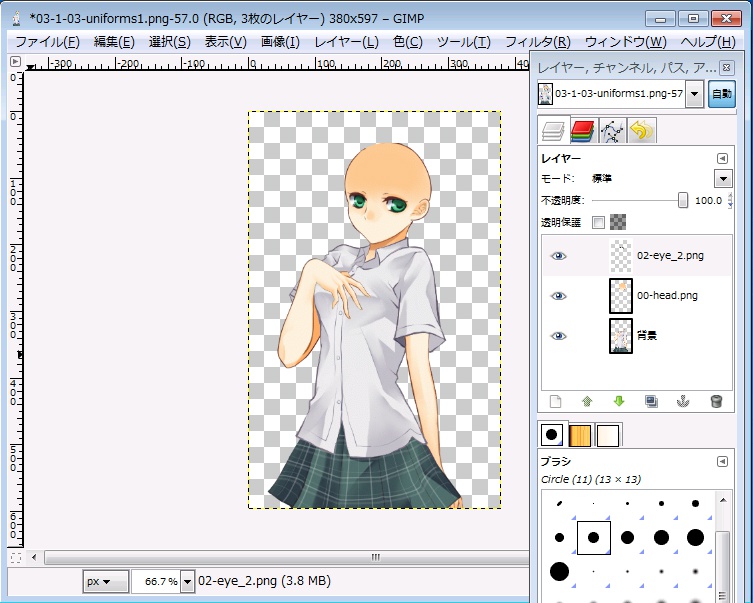Open the image selector dropdown arrow

tap(694, 94)
